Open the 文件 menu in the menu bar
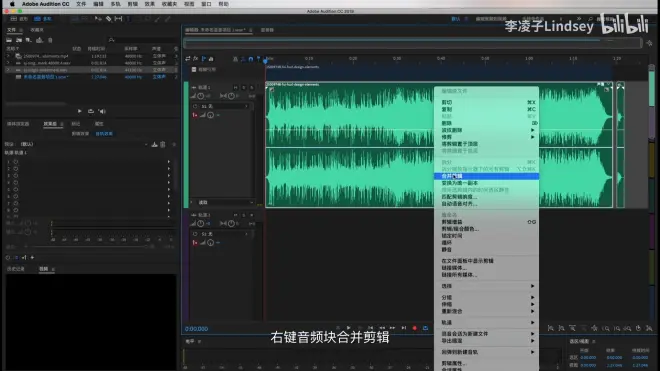Screen dimensions: 660x371 (81, 4)
